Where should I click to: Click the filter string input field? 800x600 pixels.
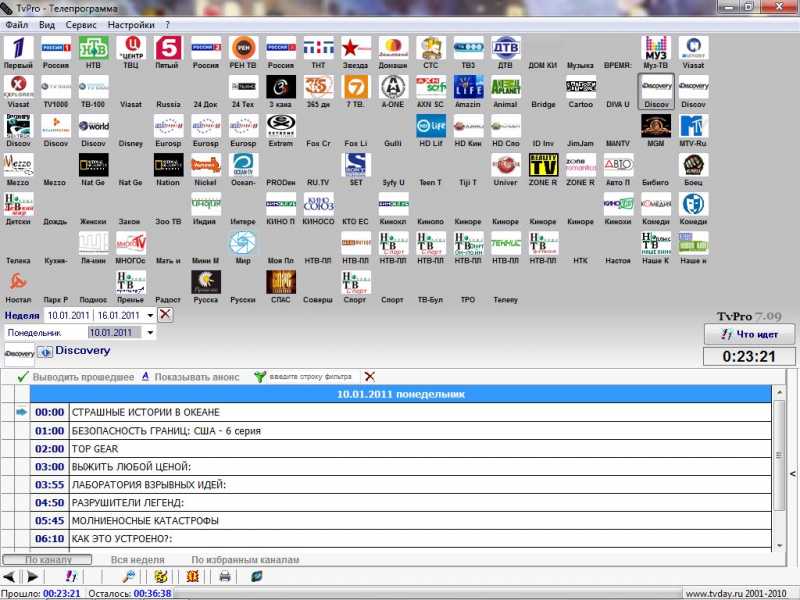(310, 377)
